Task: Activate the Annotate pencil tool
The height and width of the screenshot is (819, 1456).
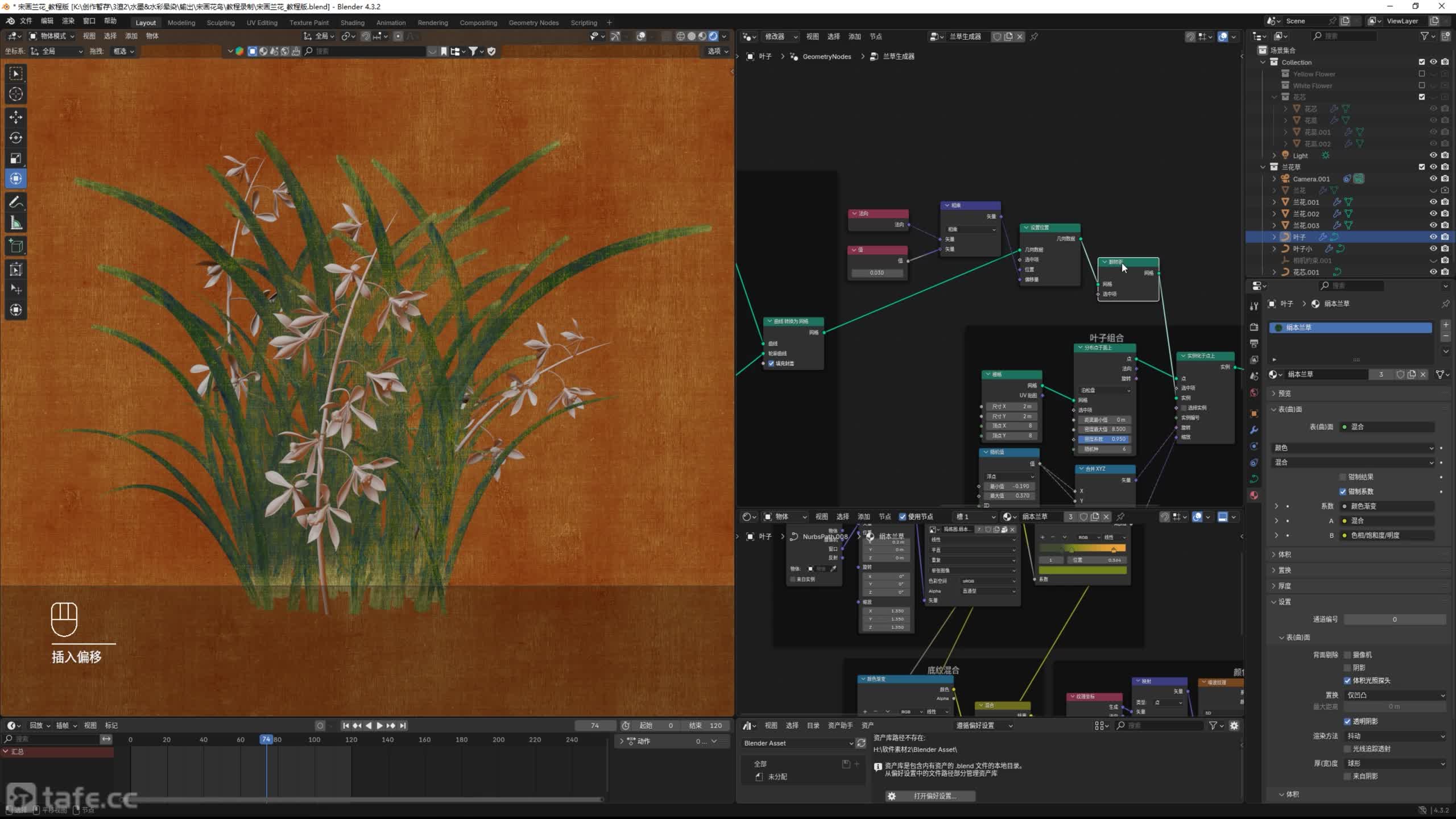Action: coord(16,202)
